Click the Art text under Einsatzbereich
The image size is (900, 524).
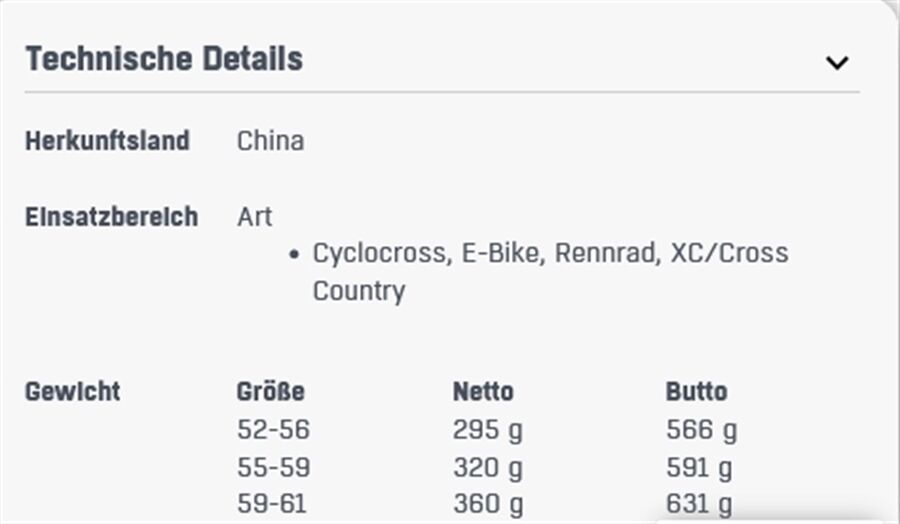coord(254,217)
